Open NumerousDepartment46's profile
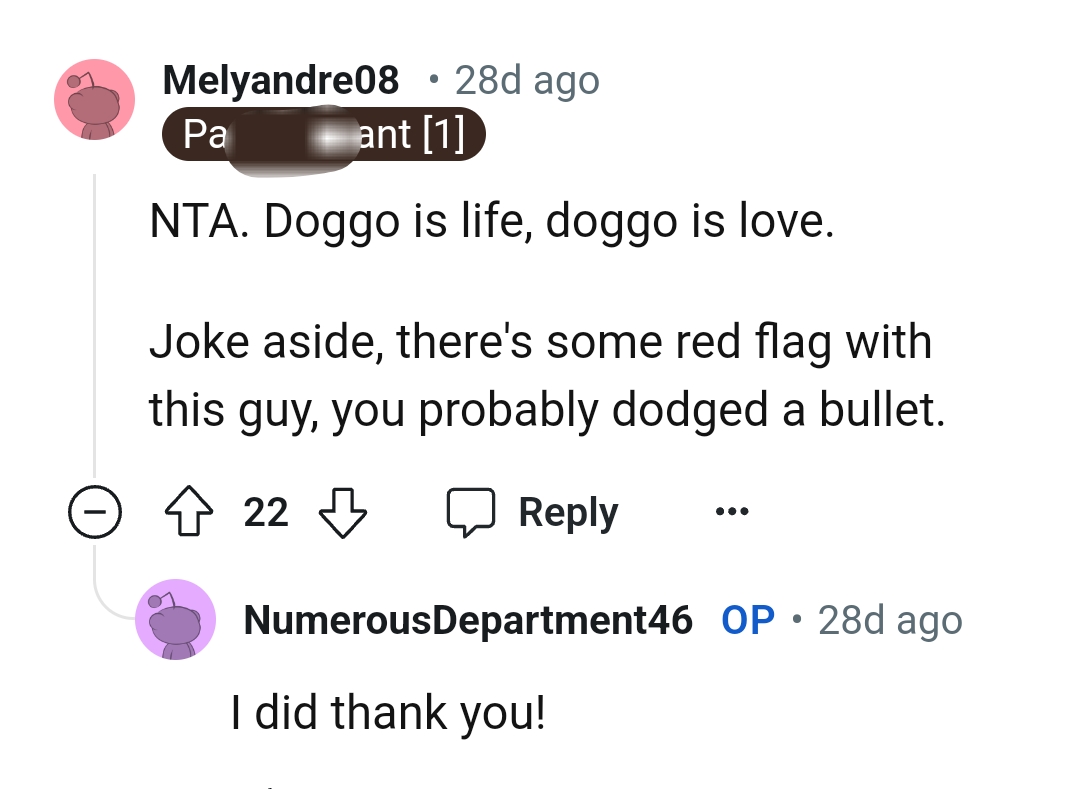 tap(468, 620)
